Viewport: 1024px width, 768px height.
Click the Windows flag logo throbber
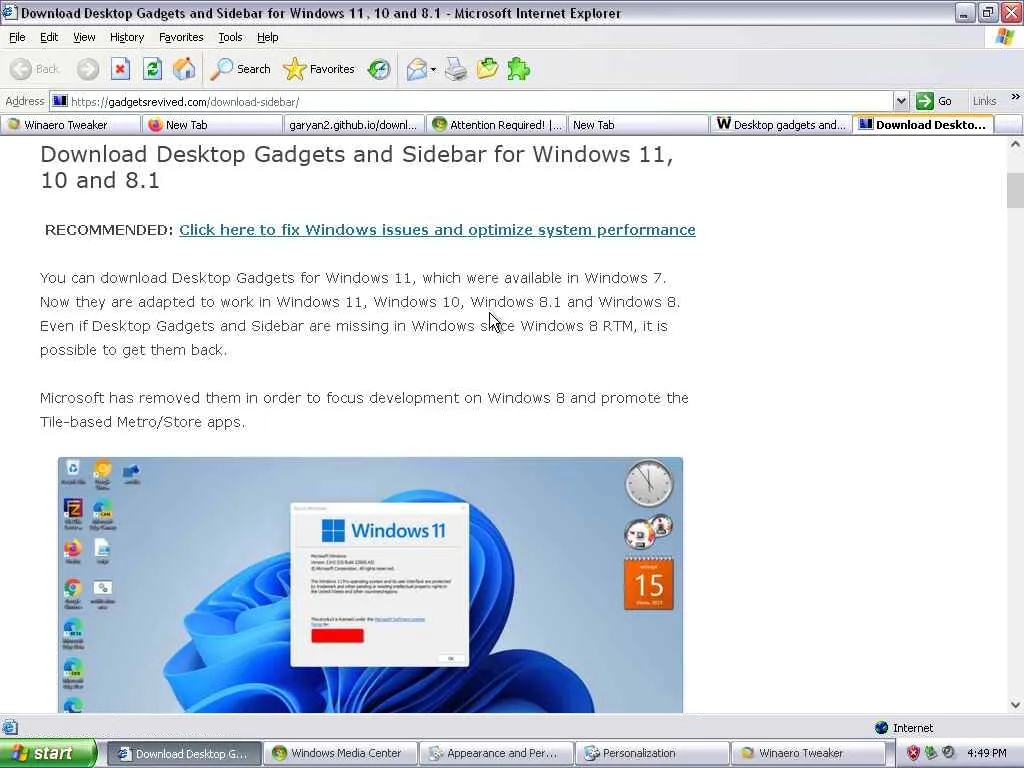(x=1004, y=37)
